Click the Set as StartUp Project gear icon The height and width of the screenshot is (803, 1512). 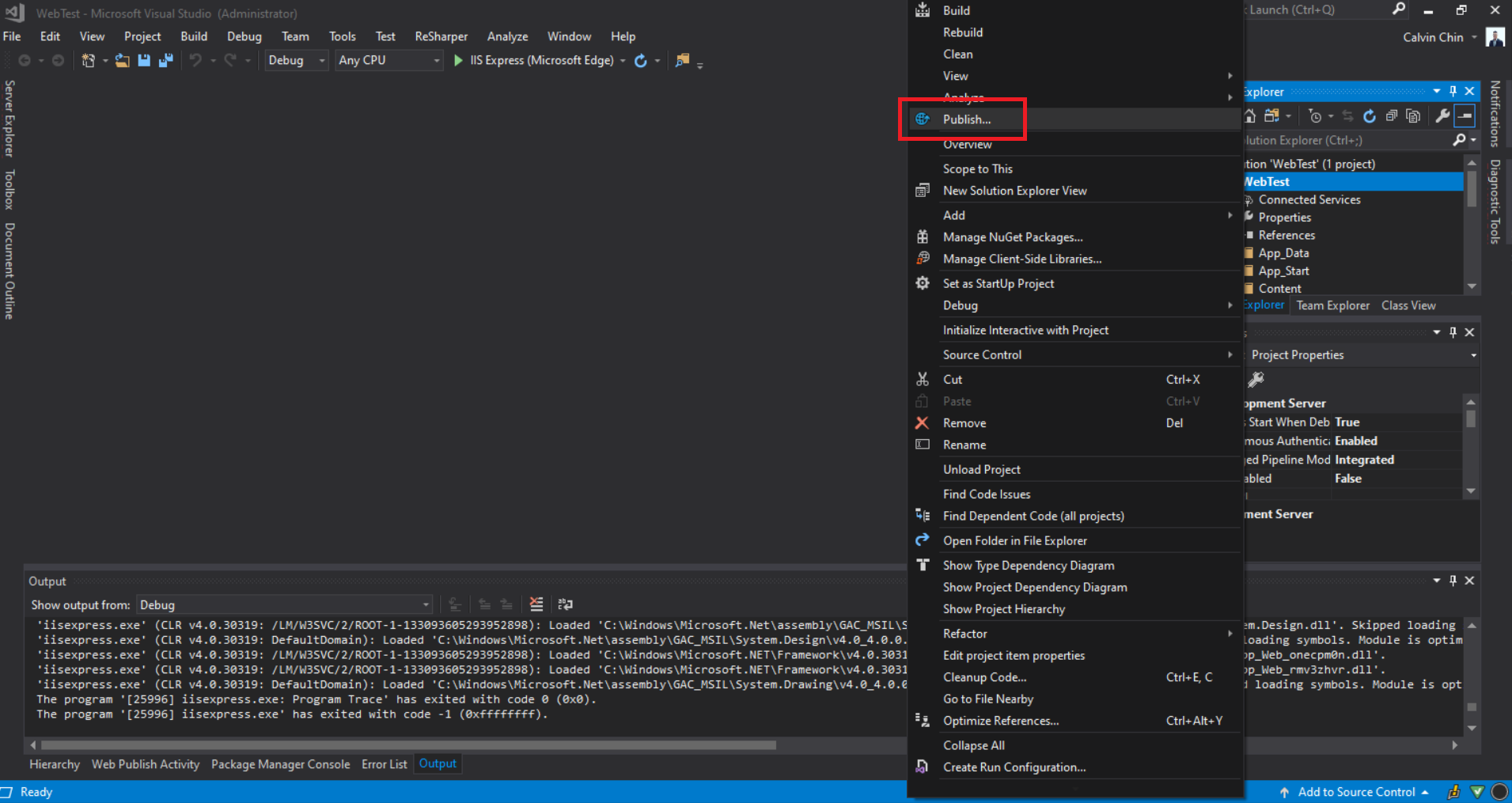(923, 283)
